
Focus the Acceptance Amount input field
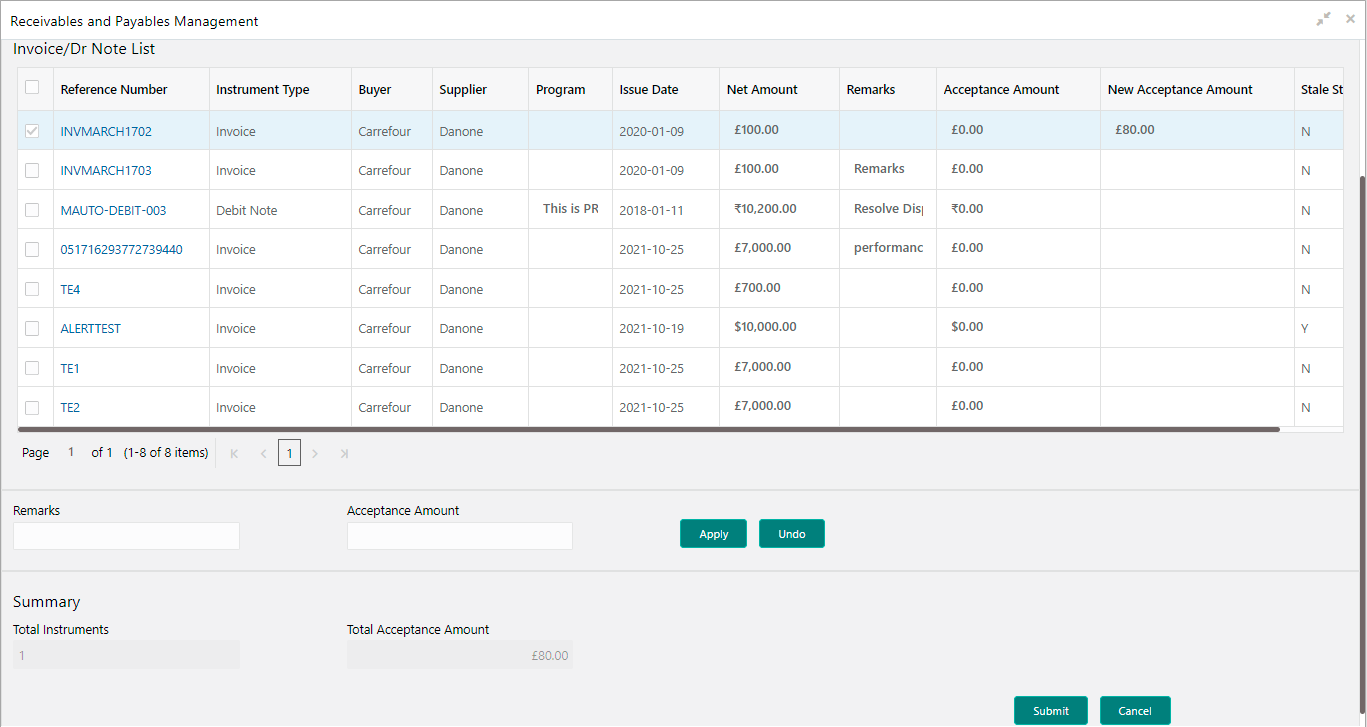coord(460,536)
